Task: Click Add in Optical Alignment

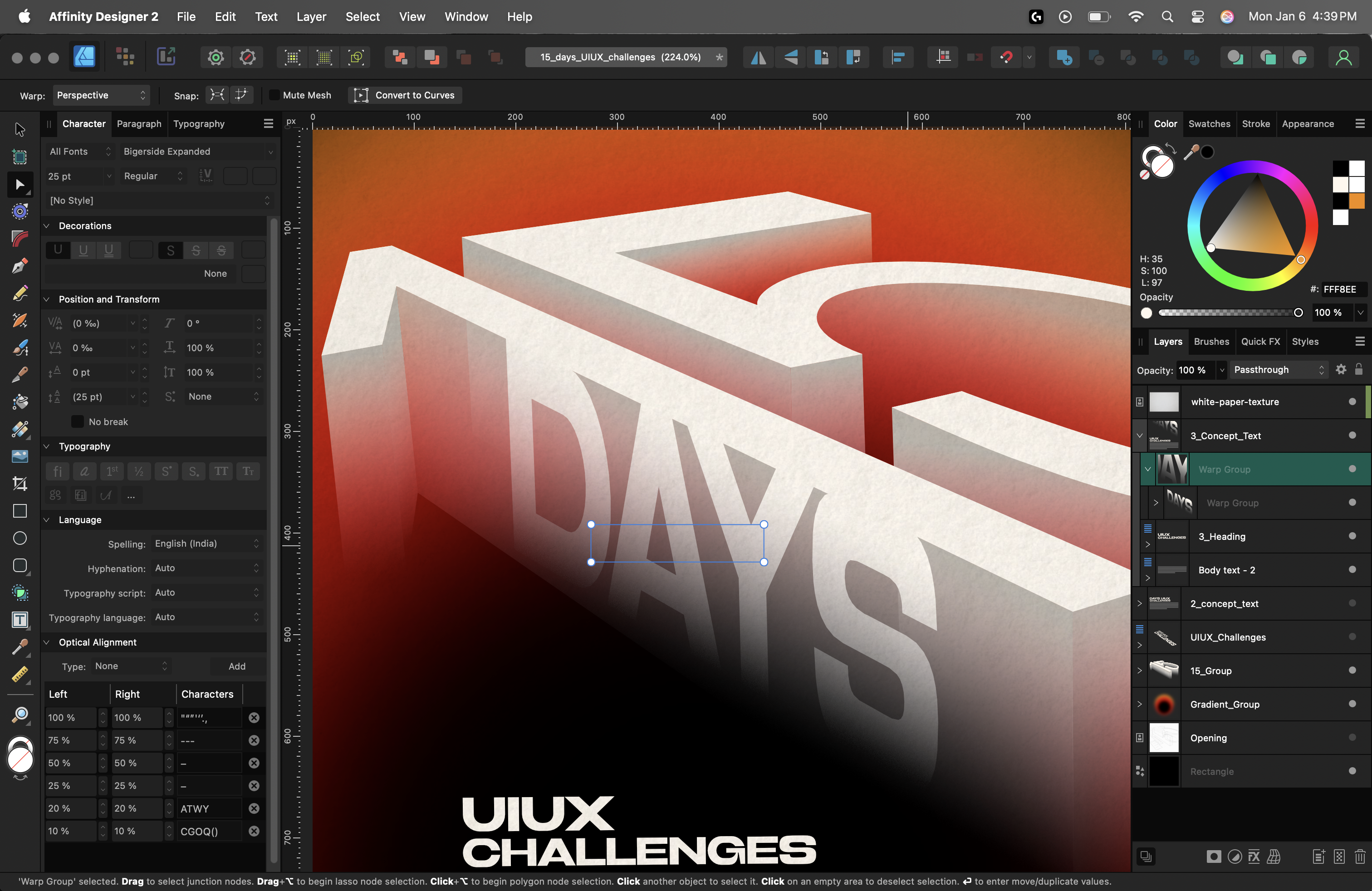Action: point(237,666)
